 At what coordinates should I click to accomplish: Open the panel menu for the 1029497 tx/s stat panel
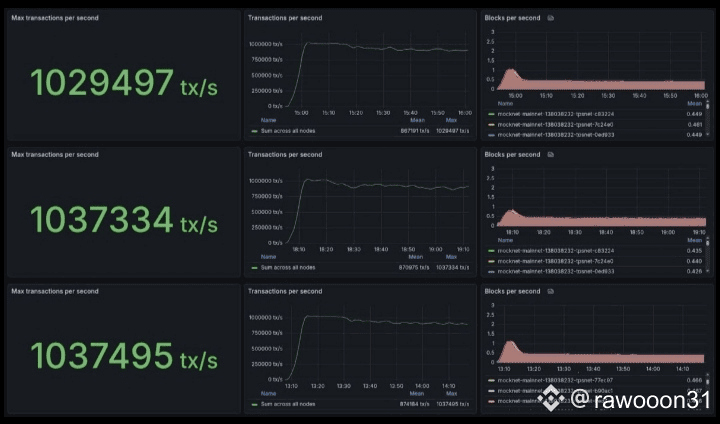[55, 18]
